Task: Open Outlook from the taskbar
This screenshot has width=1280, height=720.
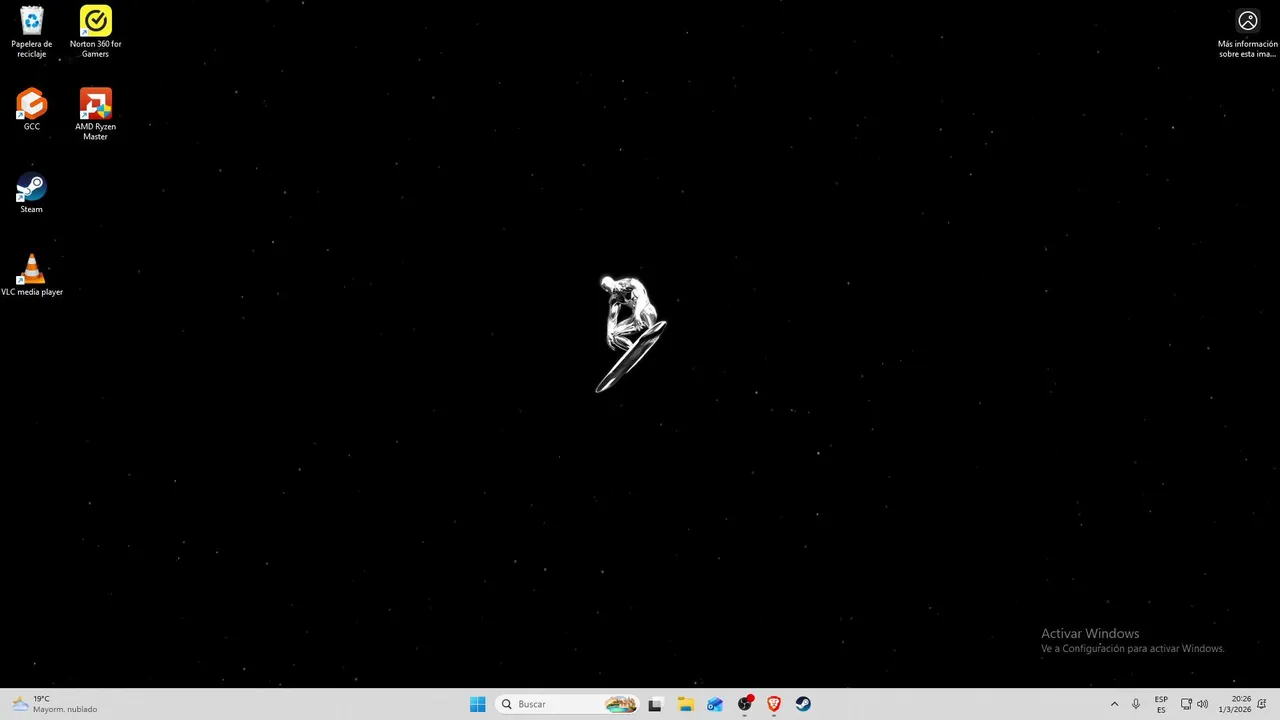Action: [x=714, y=704]
